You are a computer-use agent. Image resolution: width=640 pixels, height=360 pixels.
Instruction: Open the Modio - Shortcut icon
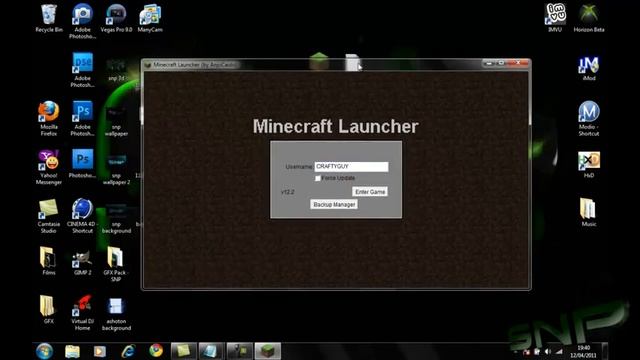point(589,118)
